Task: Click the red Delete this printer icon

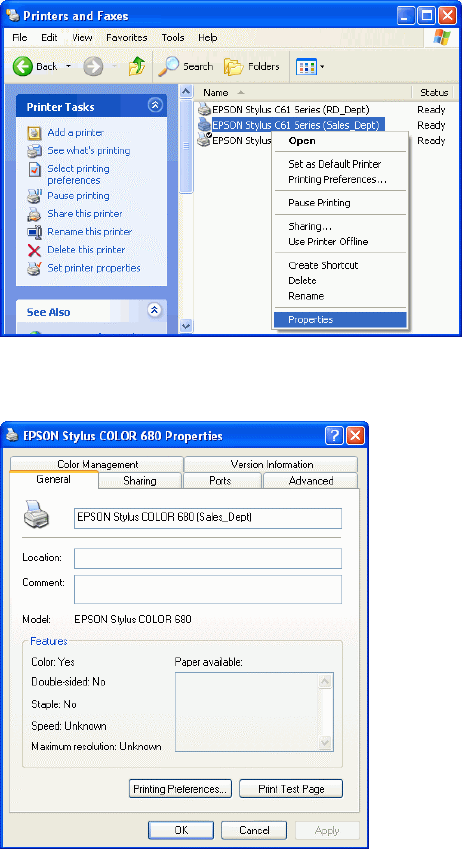Action: [34, 250]
